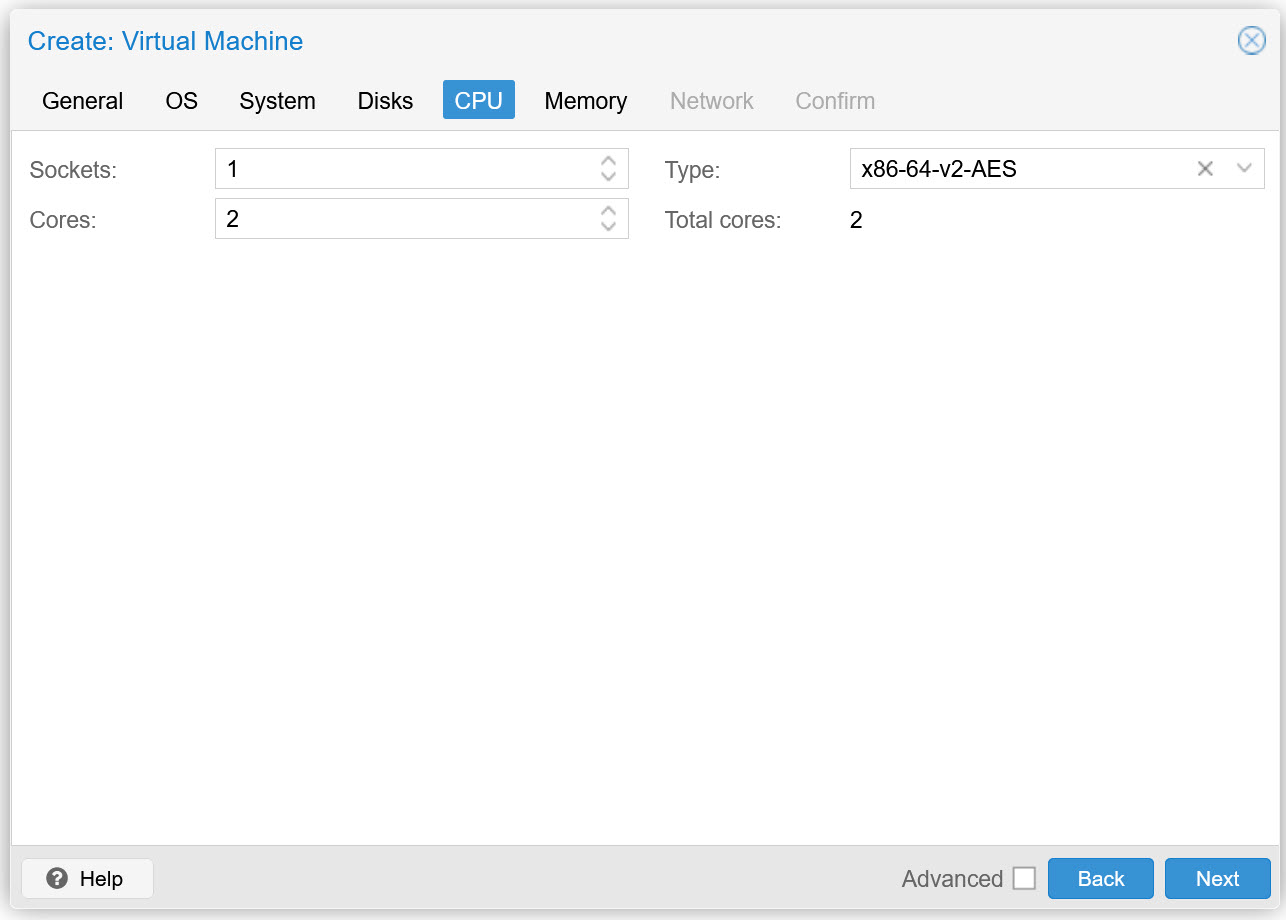Switch to the Memory tab
The image size is (1286, 920).
coord(585,100)
